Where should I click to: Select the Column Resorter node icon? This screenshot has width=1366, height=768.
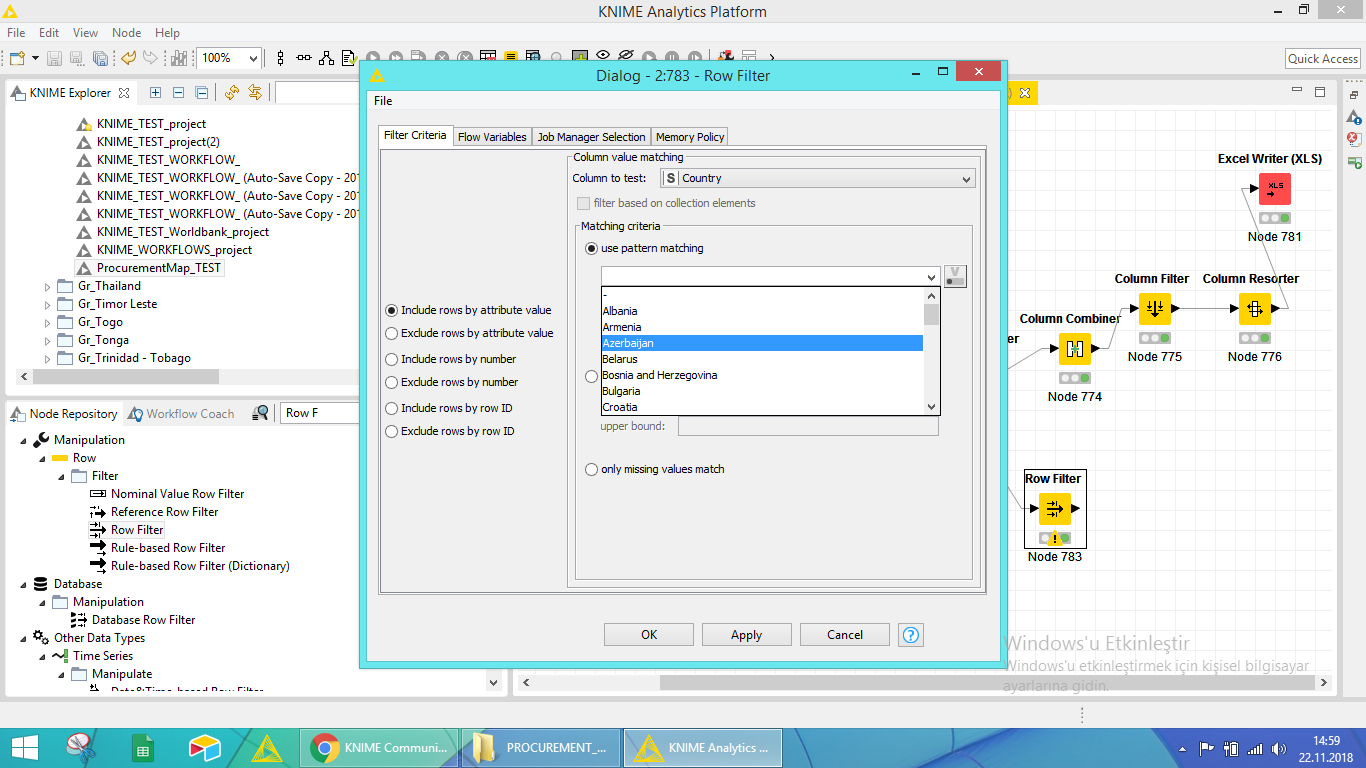coord(1254,309)
